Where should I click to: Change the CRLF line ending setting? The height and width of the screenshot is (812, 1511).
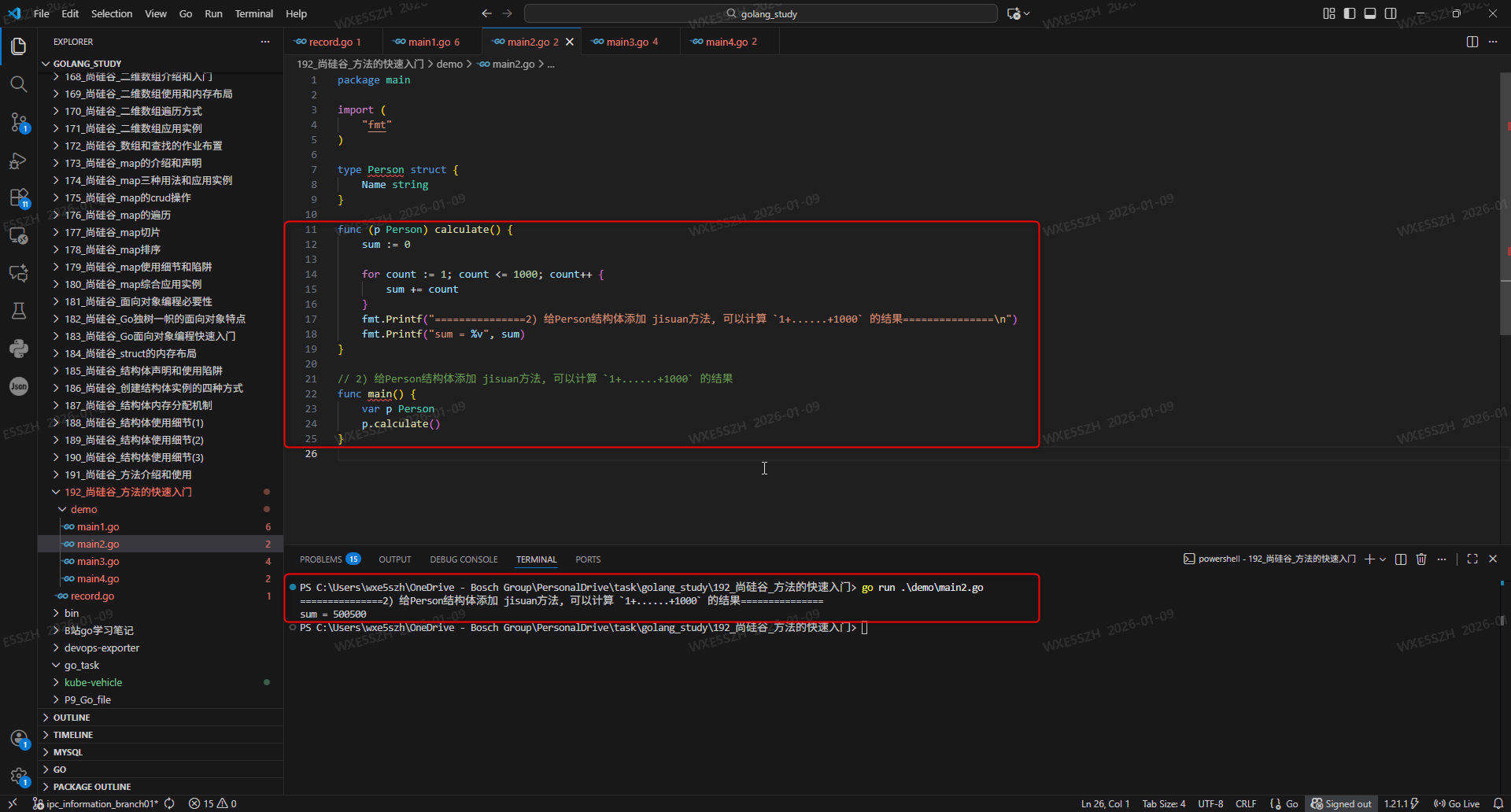(x=1246, y=803)
